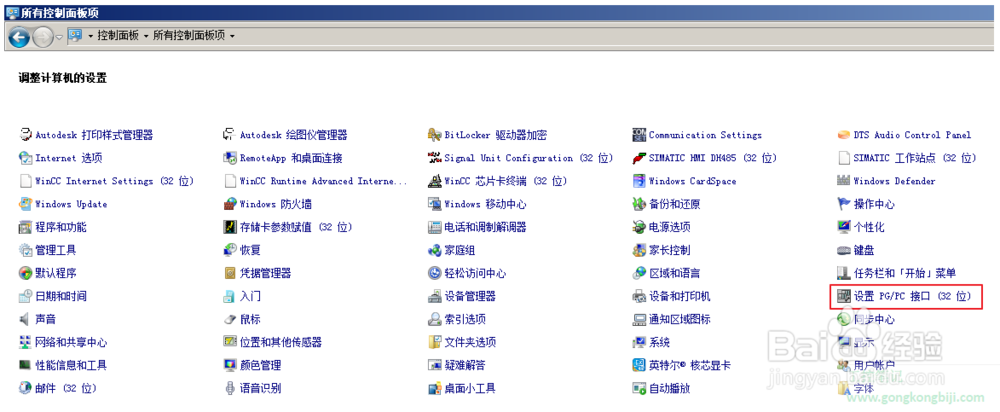Click the 声音 speaker icon

pyautogui.click(x=26, y=319)
